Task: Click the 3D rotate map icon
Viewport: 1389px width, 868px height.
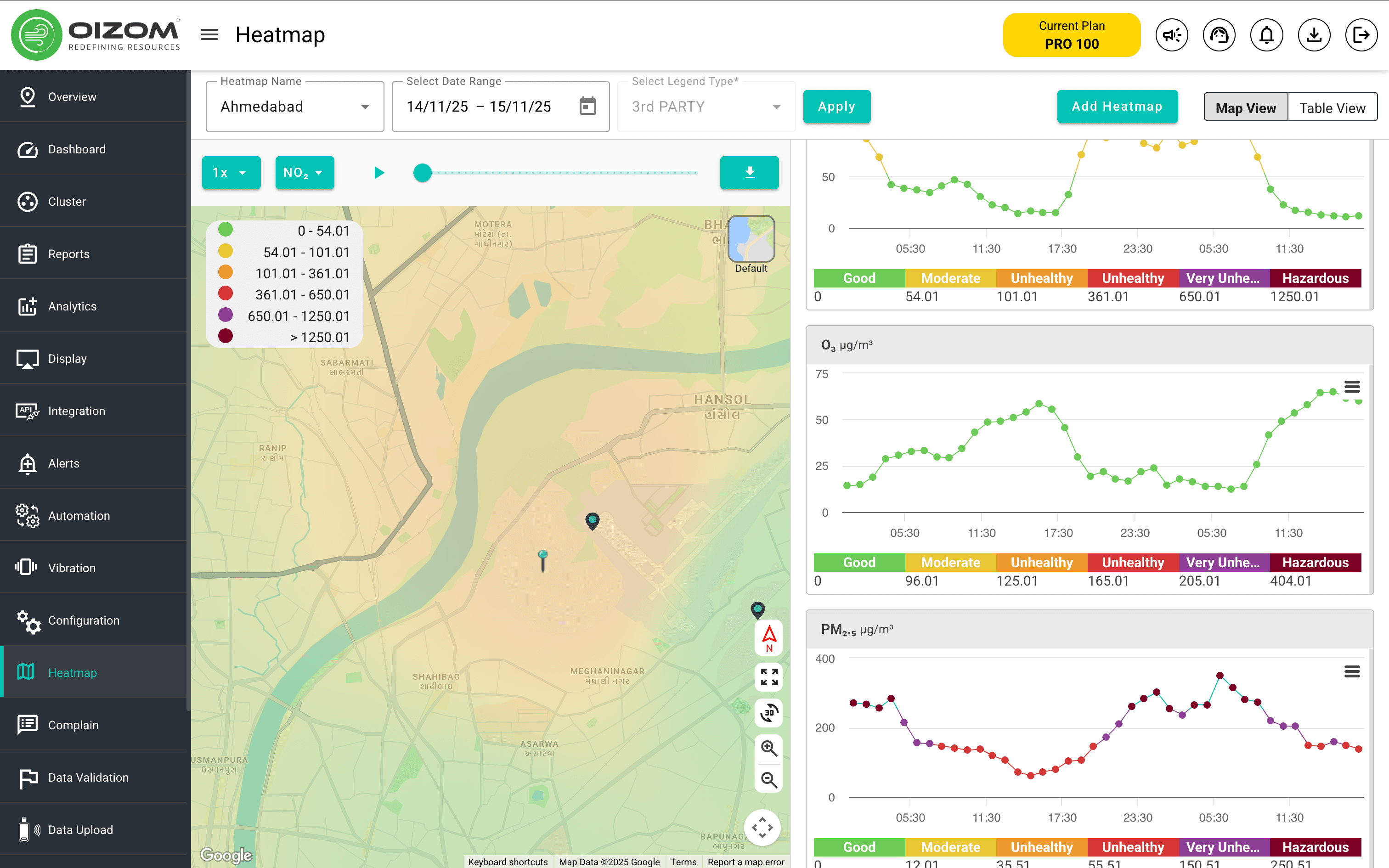Action: pos(768,713)
